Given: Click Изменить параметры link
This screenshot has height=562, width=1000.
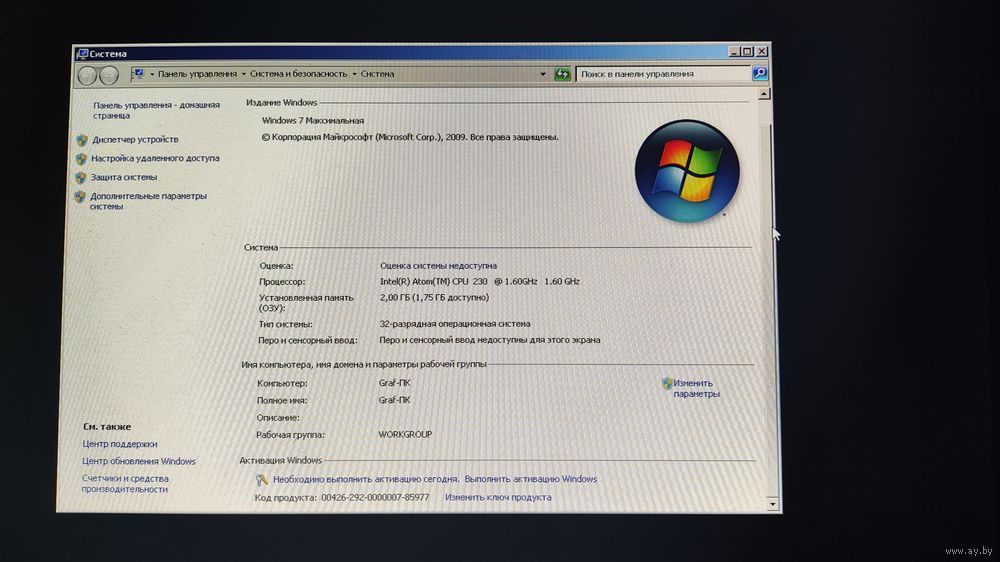Looking at the screenshot, I should [696, 388].
